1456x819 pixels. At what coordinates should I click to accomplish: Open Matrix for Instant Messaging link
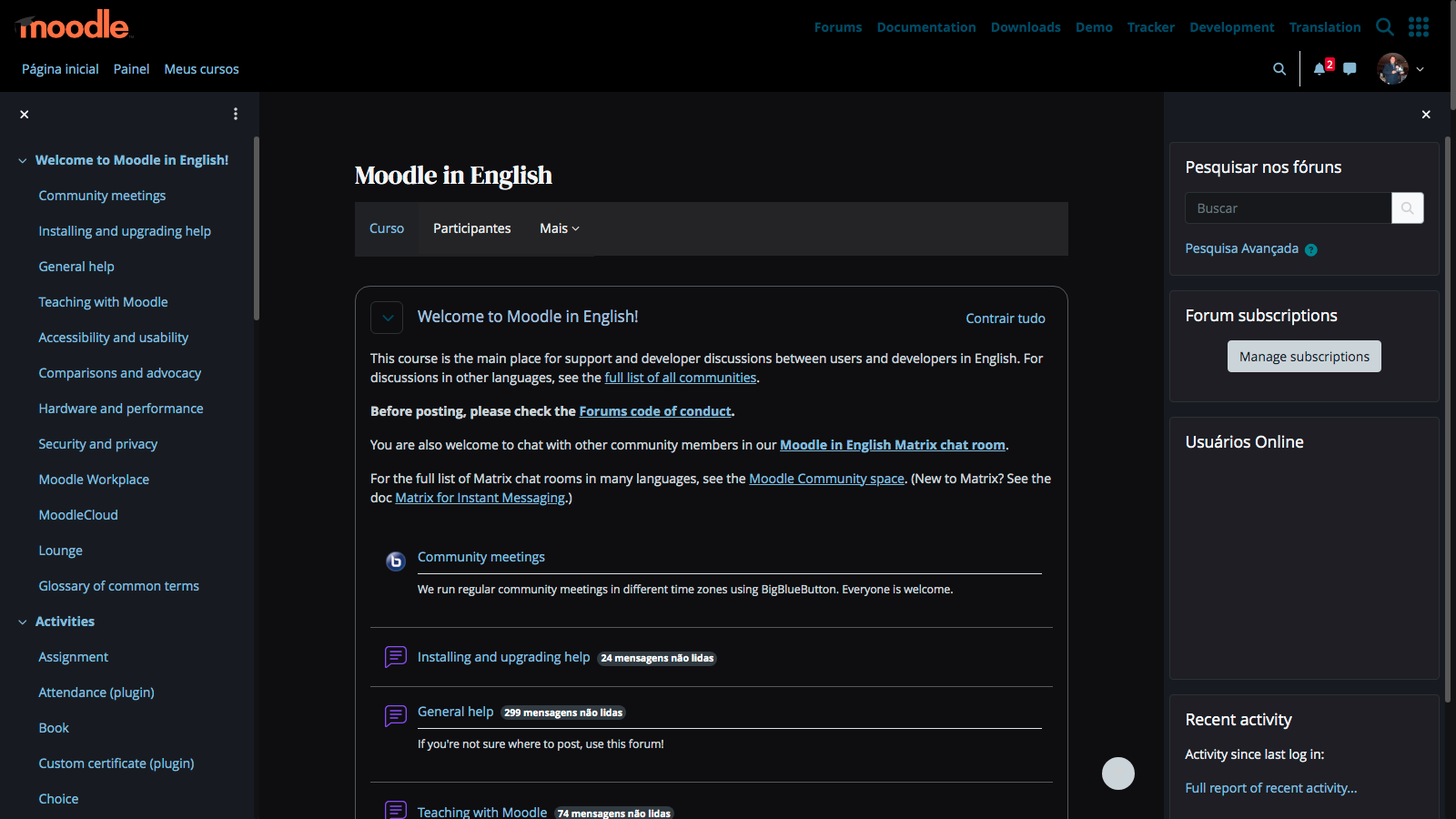480,498
